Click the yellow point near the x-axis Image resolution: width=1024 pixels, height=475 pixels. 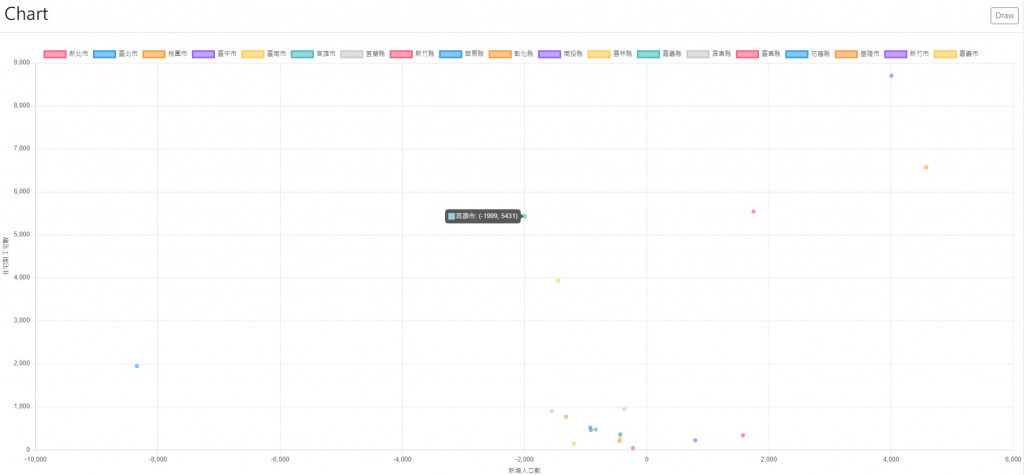point(574,444)
